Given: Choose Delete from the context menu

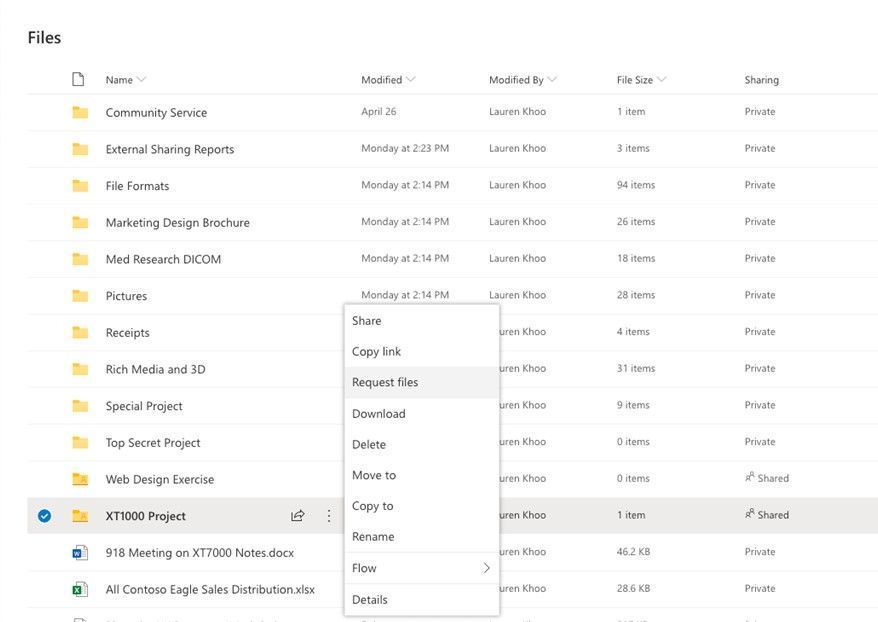Looking at the screenshot, I should (x=422, y=445).
